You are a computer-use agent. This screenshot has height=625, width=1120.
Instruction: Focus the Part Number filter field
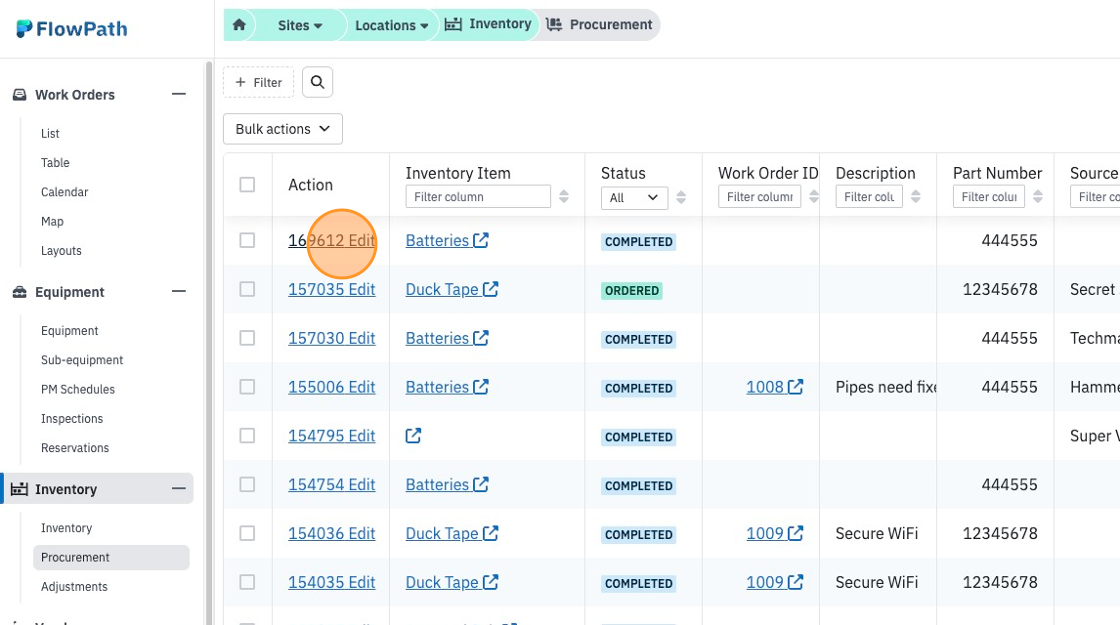(x=989, y=196)
